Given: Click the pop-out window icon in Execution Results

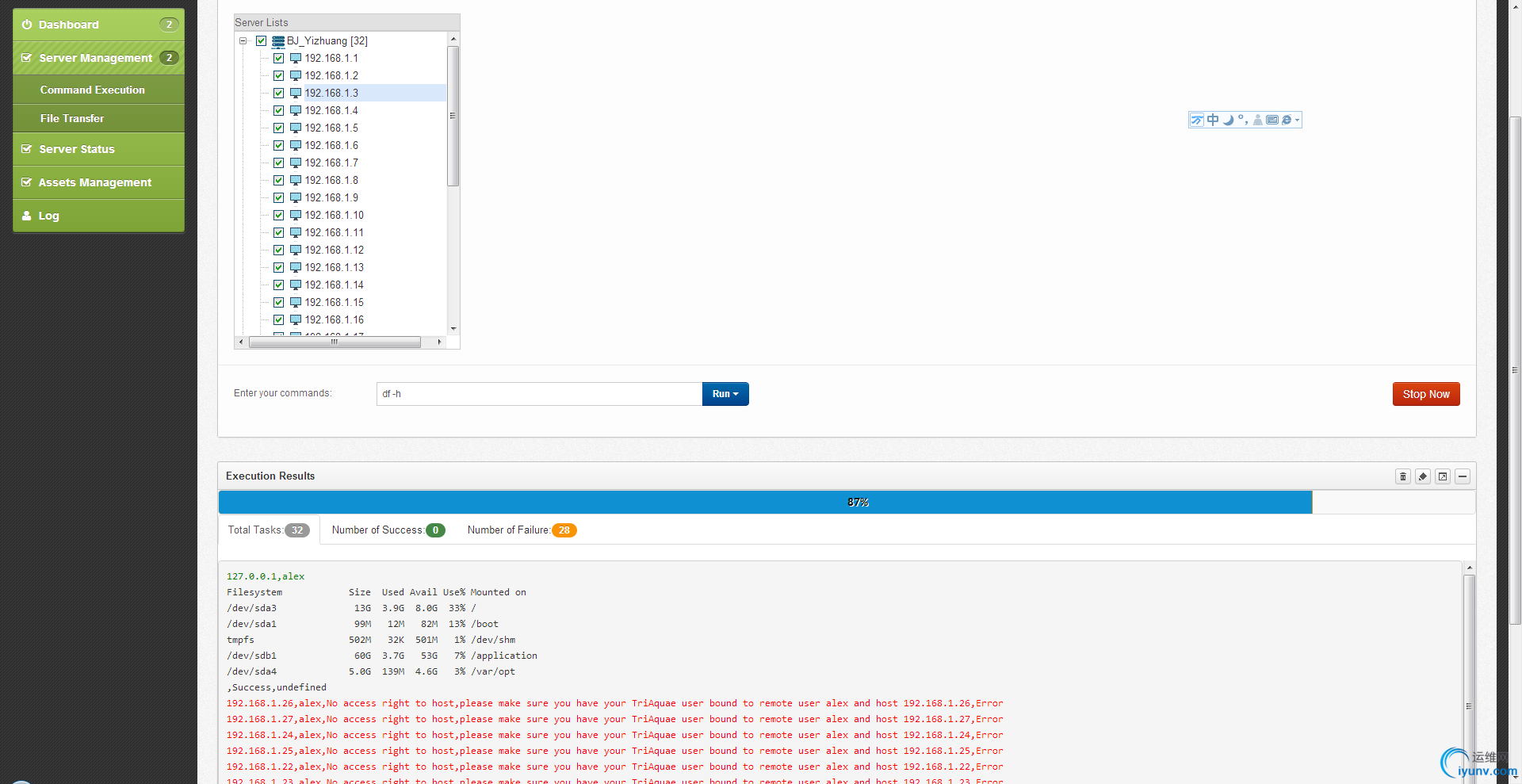Looking at the screenshot, I should click(1443, 476).
